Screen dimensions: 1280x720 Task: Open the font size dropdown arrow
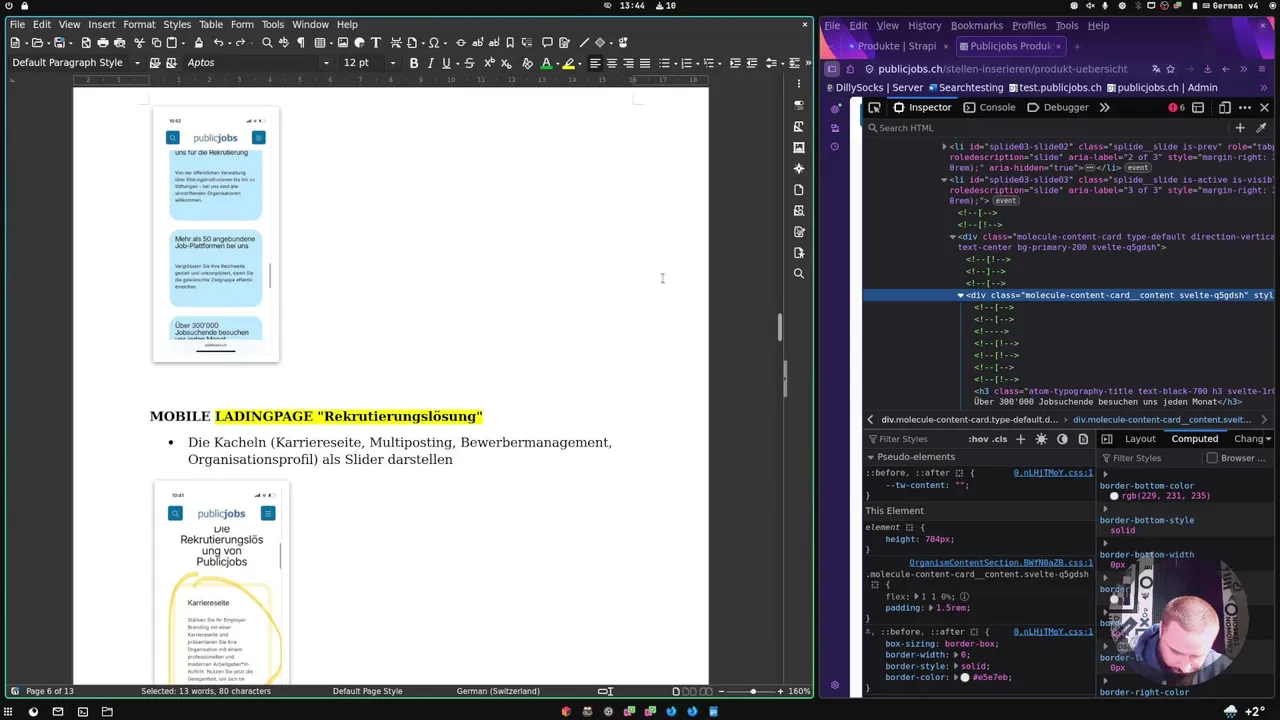[392, 63]
